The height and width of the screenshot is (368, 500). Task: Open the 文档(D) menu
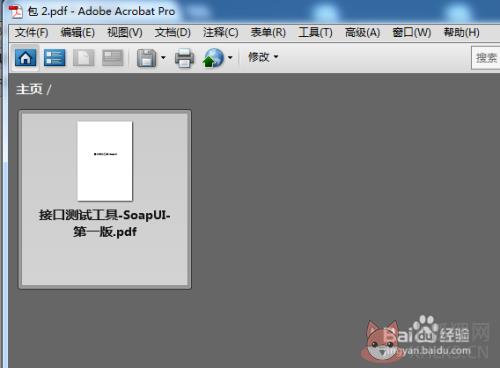[x=172, y=32]
